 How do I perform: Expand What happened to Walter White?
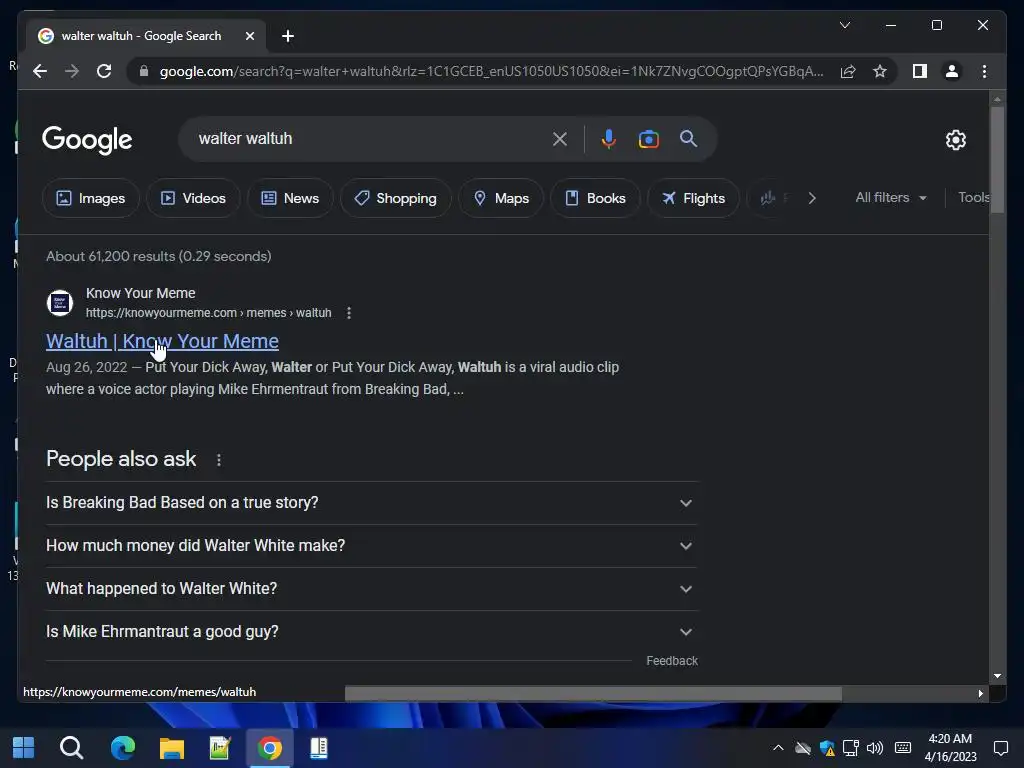[x=372, y=588]
